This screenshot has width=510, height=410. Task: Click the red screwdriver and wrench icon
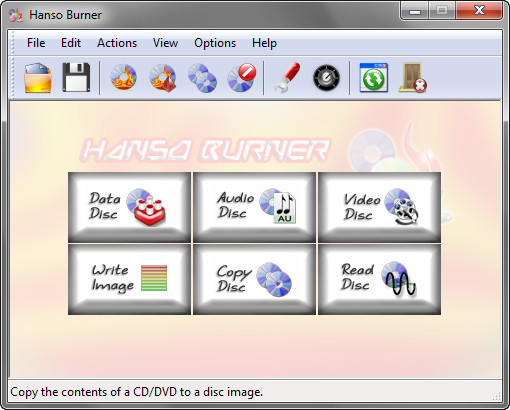point(287,77)
